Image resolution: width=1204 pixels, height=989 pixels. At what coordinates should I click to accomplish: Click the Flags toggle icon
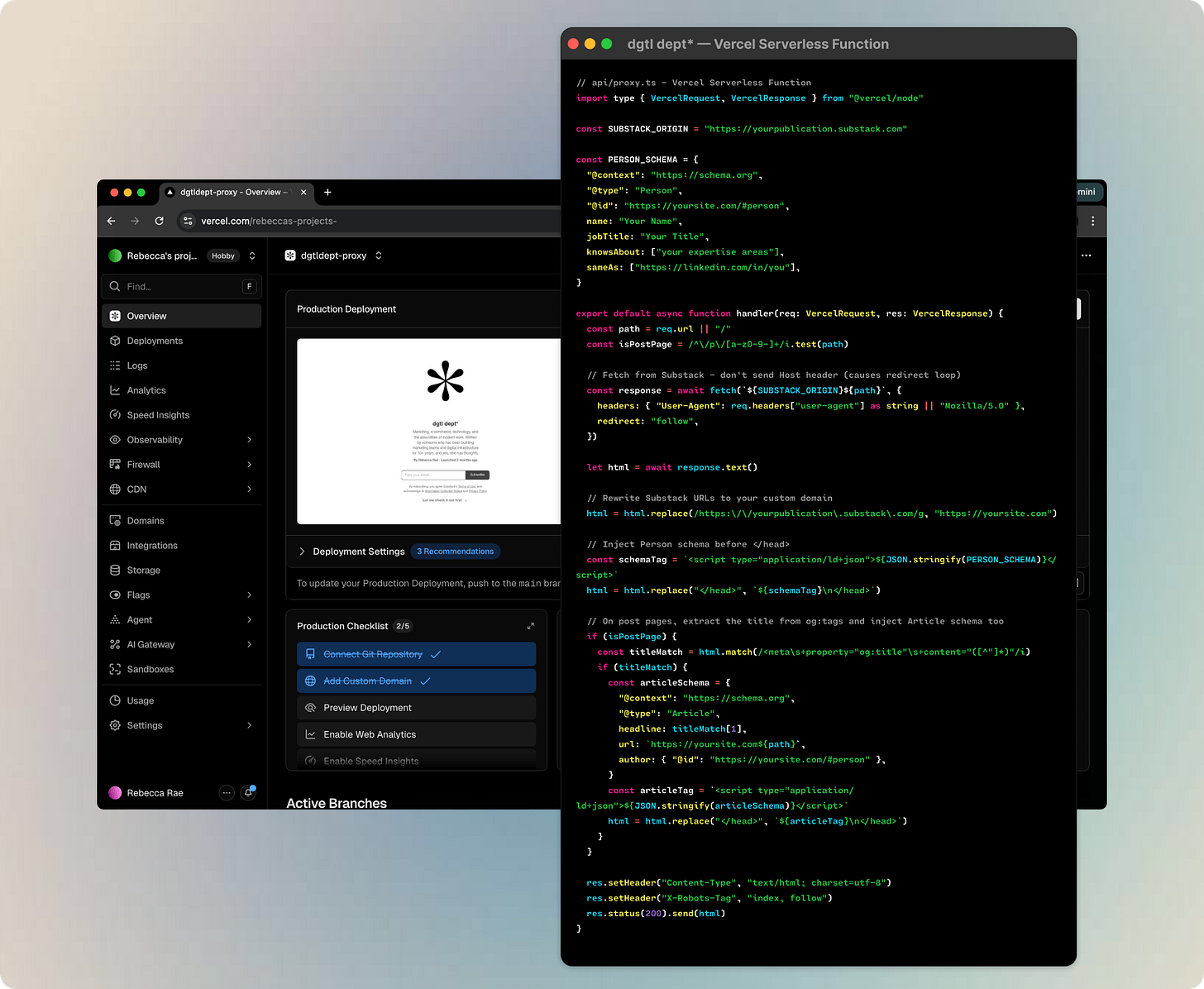point(115,595)
